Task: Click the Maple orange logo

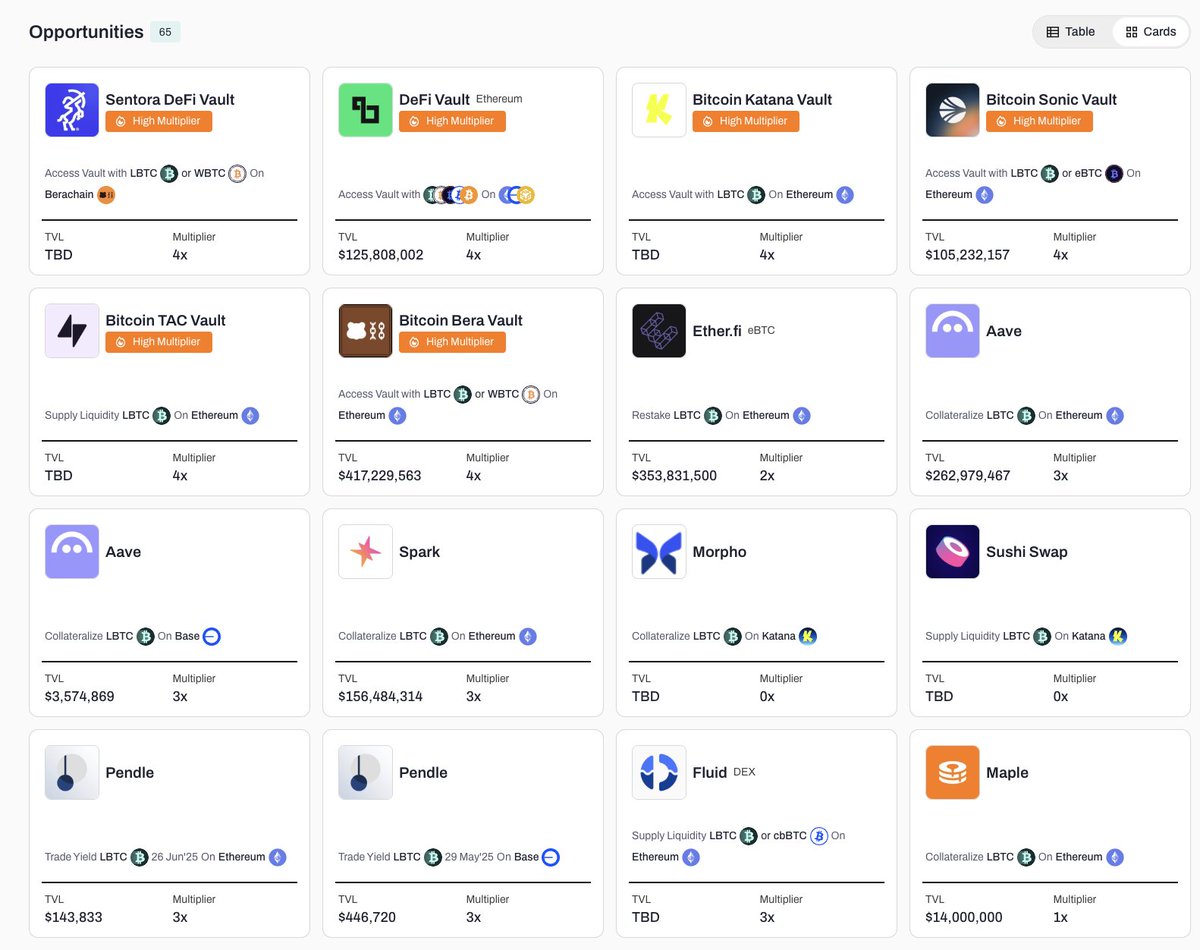Action: coord(952,773)
